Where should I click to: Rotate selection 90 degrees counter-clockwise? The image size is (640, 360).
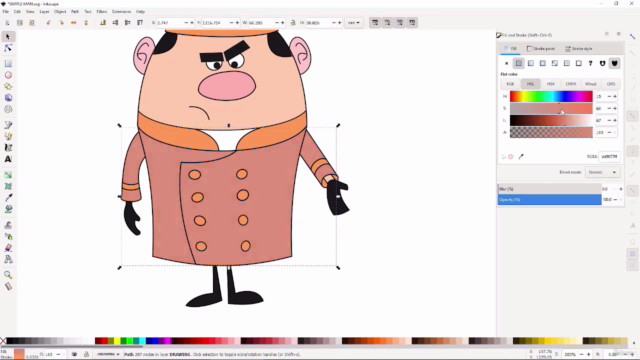pyautogui.click(x=49, y=23)
